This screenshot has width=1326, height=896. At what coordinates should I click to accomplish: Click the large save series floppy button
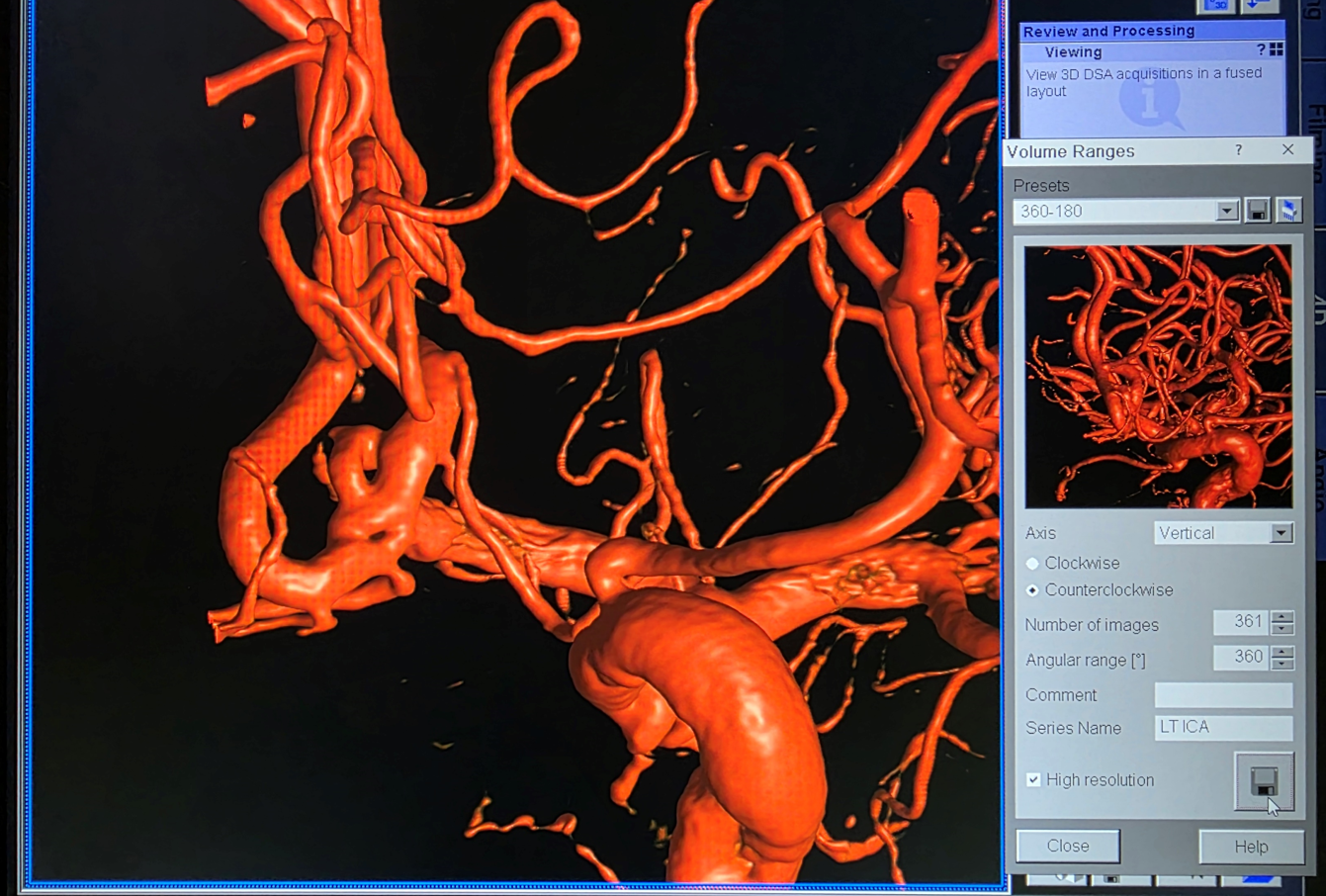click(1264, 781)
